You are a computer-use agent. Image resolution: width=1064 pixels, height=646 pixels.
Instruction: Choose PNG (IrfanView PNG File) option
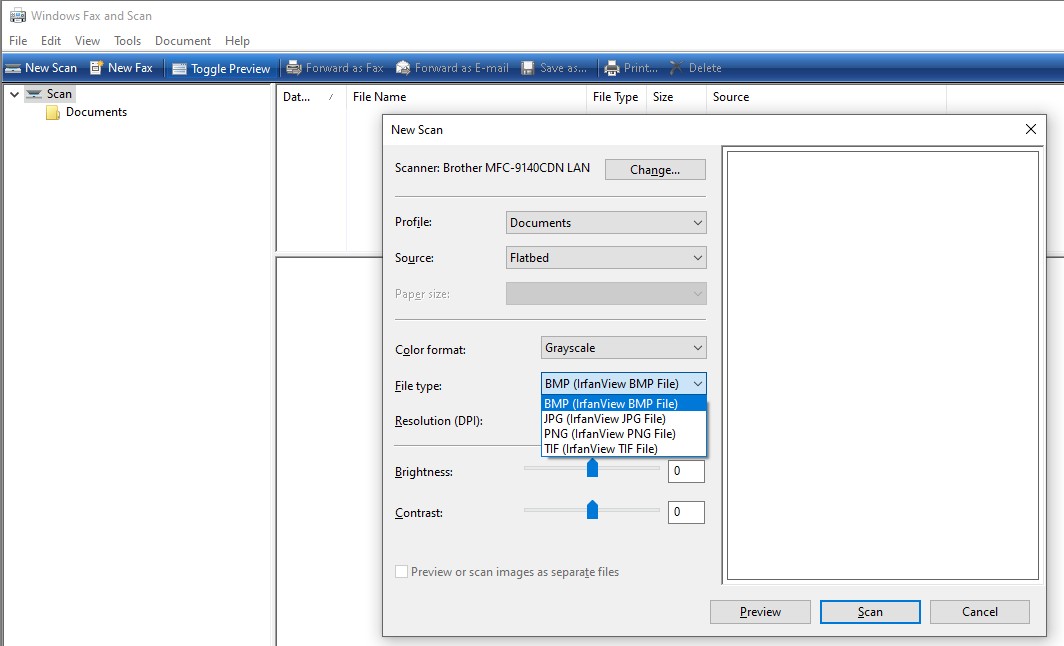click(609, 434)
